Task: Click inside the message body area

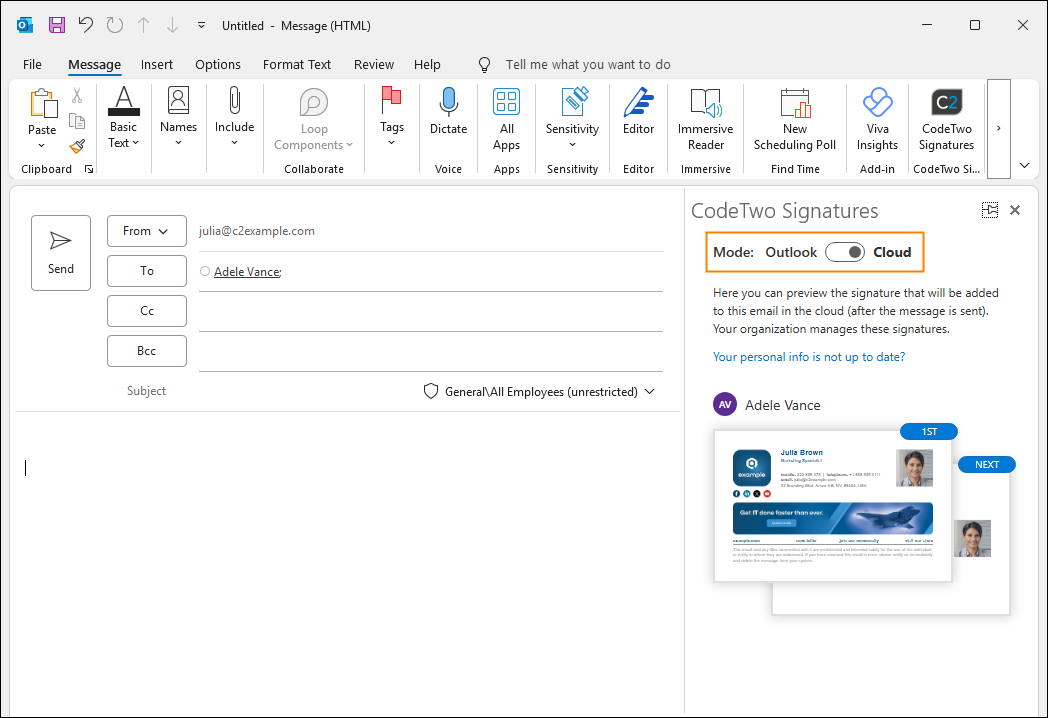Action: 346,562
